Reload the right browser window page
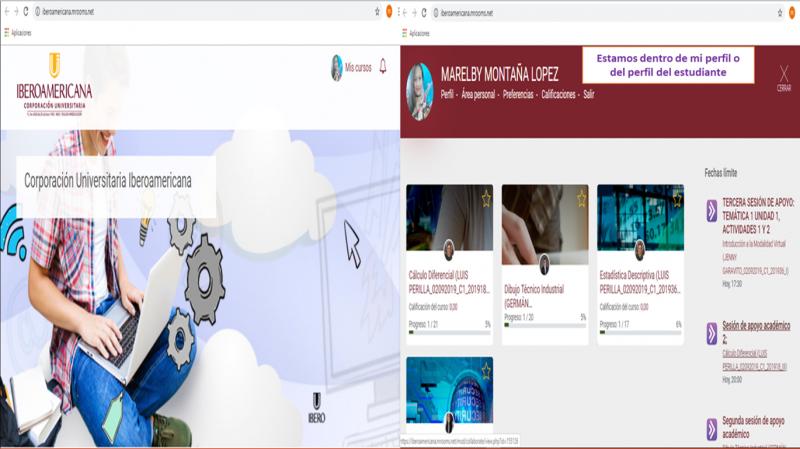This screenshot has height=449, width=800. (x=423, y=13)
